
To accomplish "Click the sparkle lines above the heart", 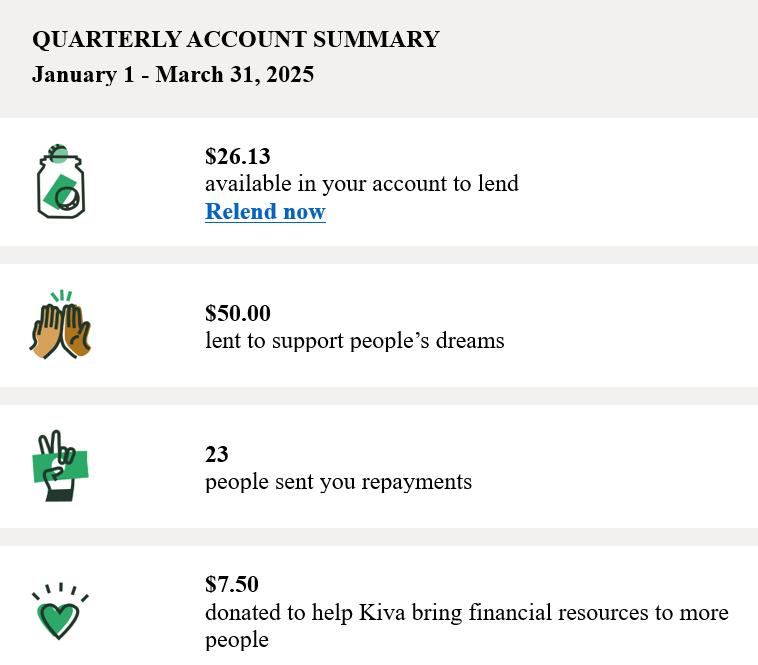I will click(x=60, y=592).
